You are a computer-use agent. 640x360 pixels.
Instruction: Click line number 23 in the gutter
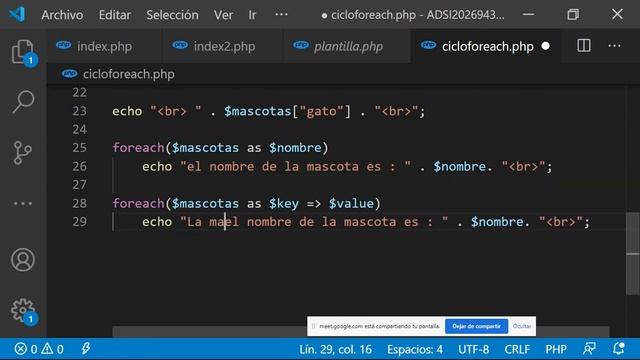[x=80, y=111]
